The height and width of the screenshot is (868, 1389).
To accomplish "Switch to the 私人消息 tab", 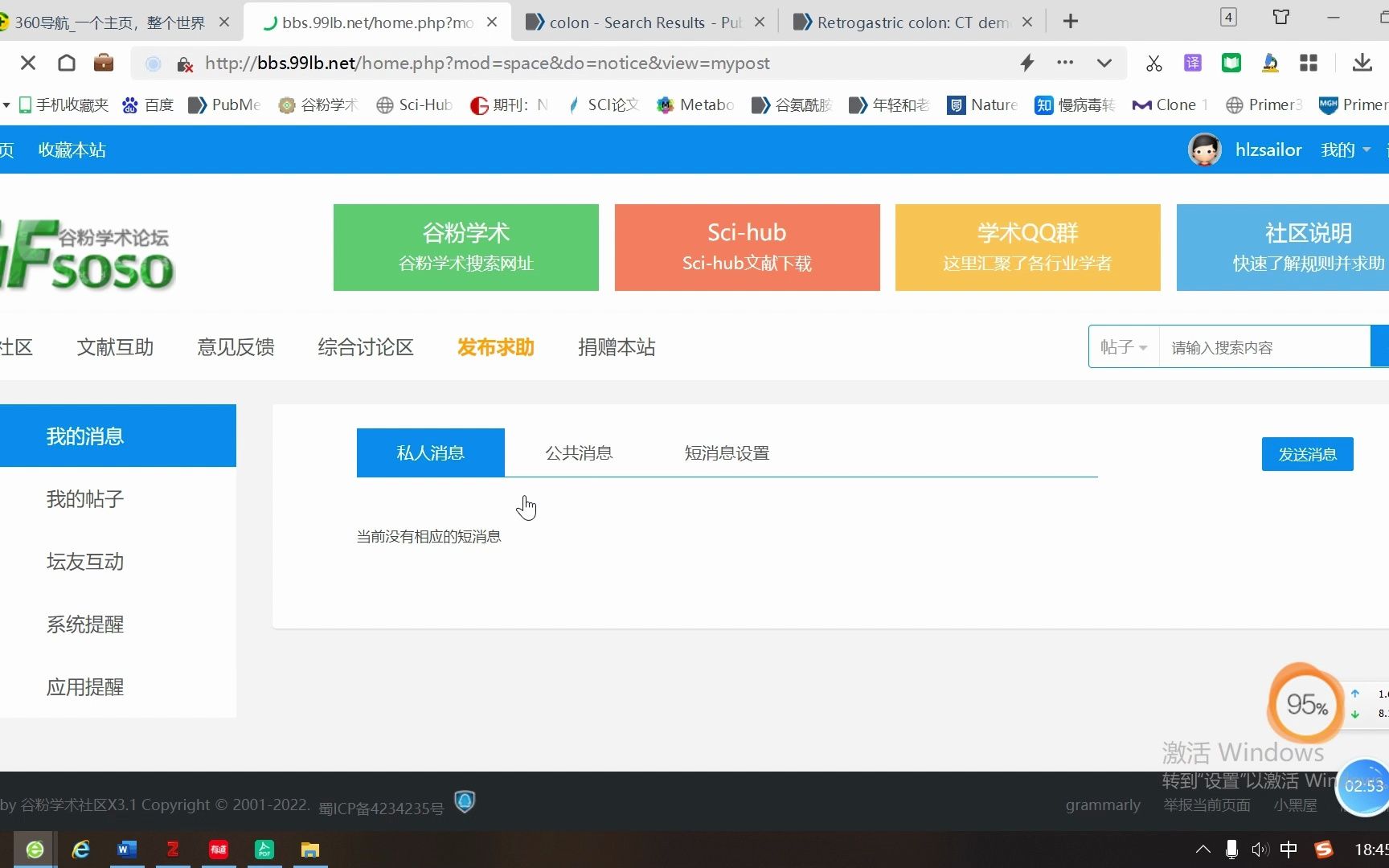I will (431, 452).
